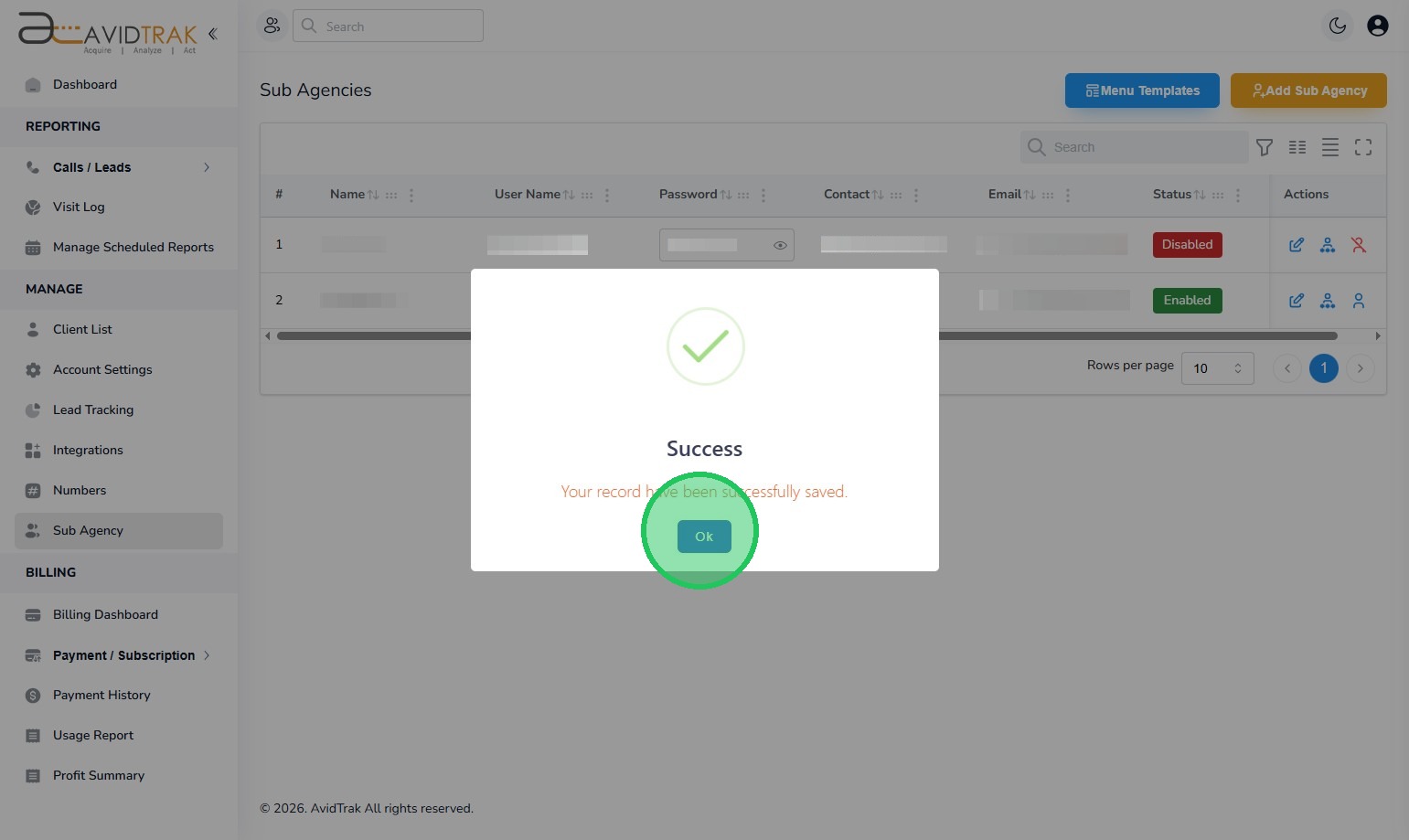Expand the Payment / Subscription submenu

pyautogui.click(x=119, y=655)
